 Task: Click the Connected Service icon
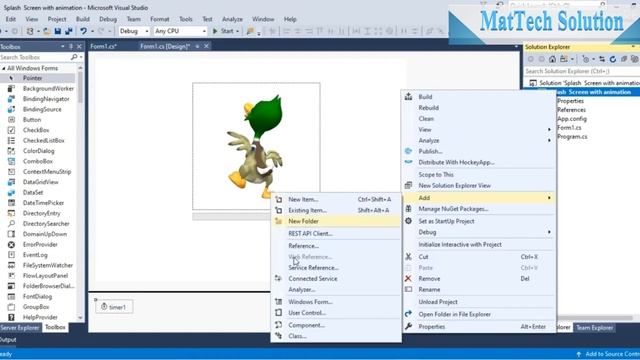(x=278, y=278)
